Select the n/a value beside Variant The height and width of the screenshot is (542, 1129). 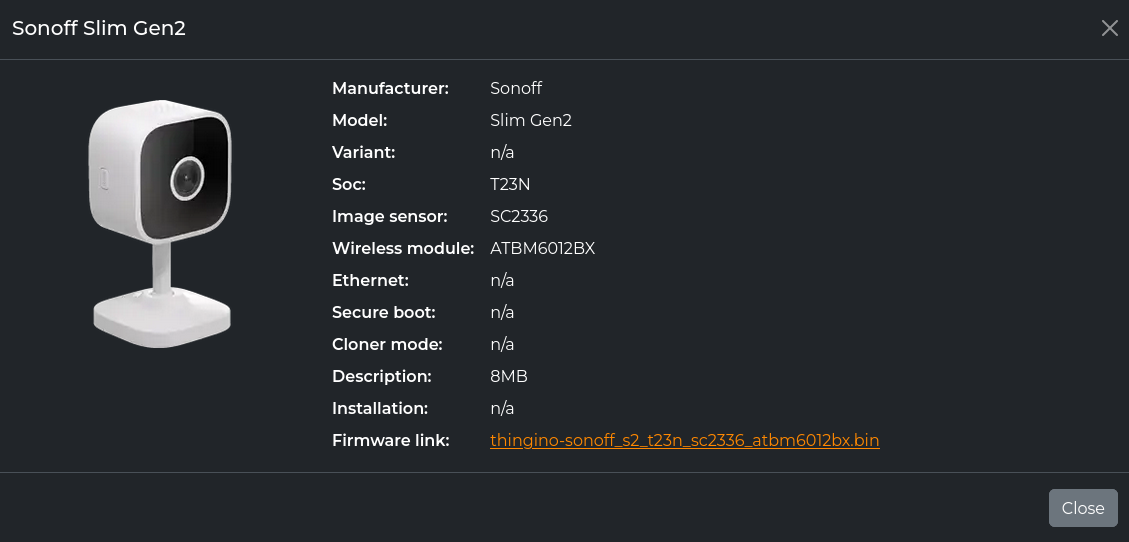tap(503, 153)
